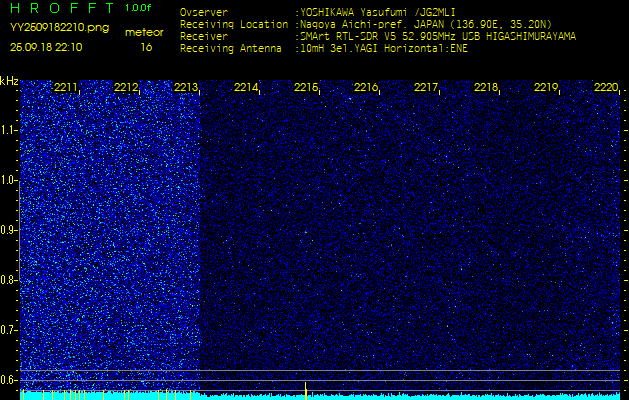Click the kHz axis unit label
This screenshot has width=629, height=400.
point(9,82)
